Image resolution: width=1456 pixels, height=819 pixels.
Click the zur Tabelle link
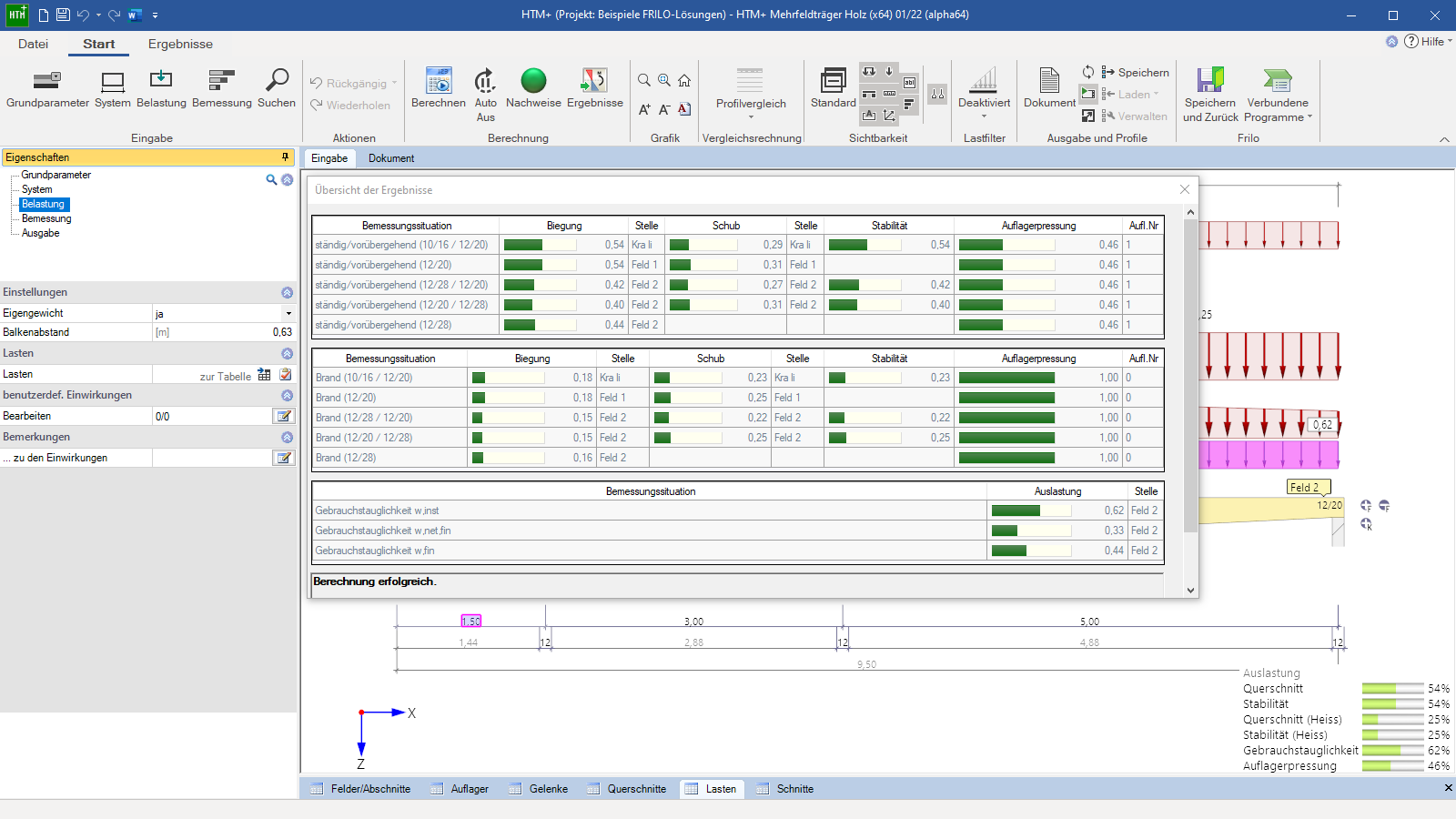pyautogui.click(x=225, y=376)
